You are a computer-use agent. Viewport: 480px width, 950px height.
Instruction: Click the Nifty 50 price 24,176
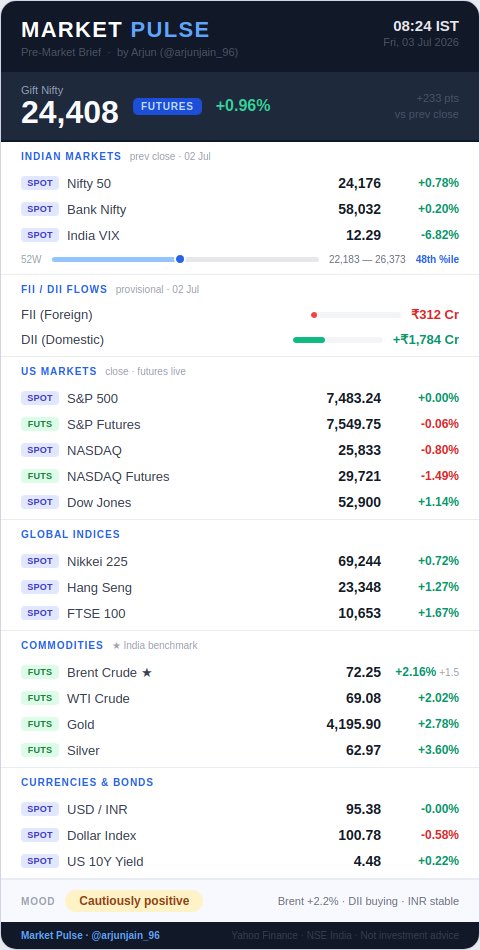[x=359, y=183]
